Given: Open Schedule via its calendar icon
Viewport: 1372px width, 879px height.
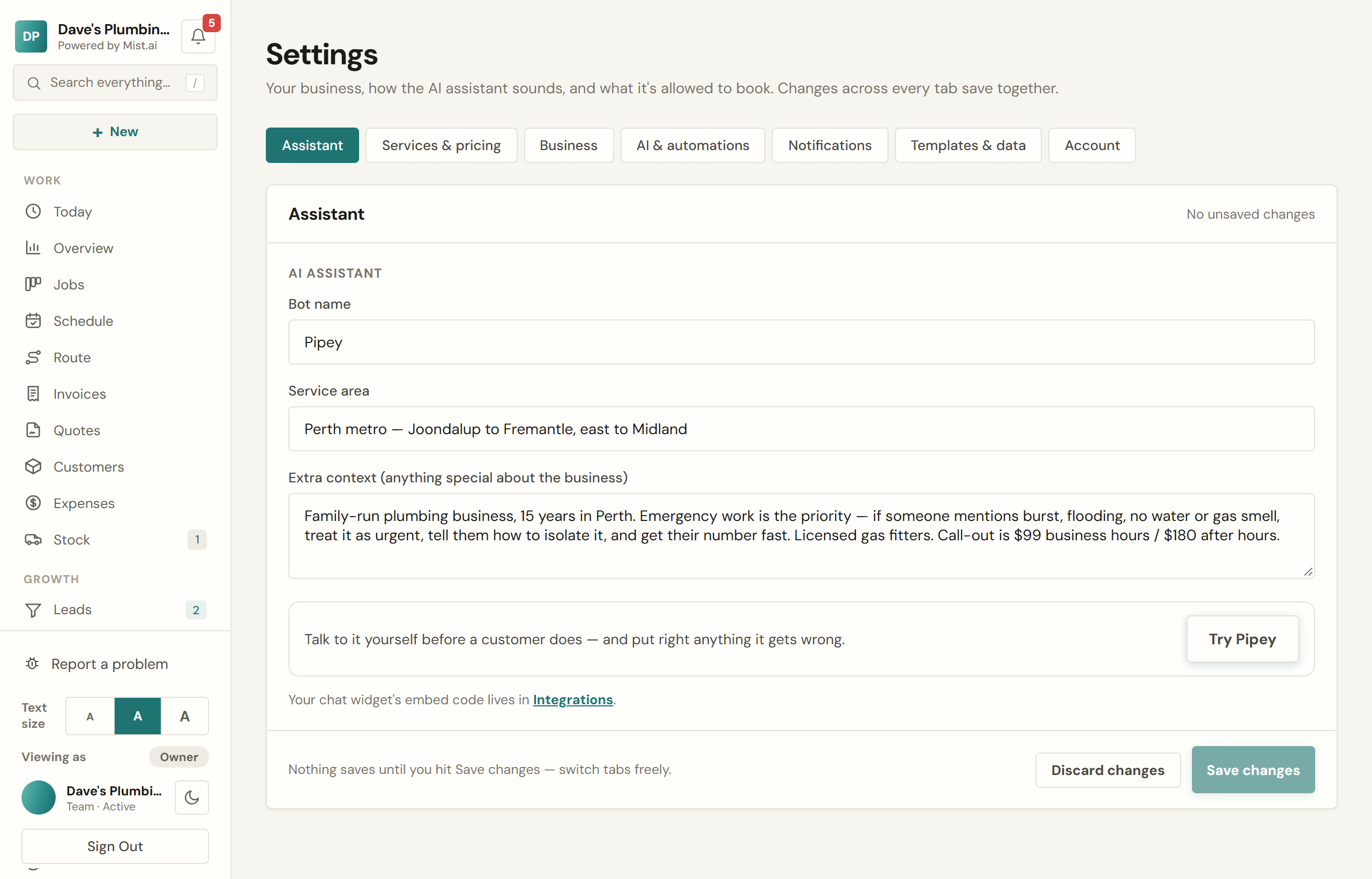Looking at the screenshot, I should click(33, 321).
